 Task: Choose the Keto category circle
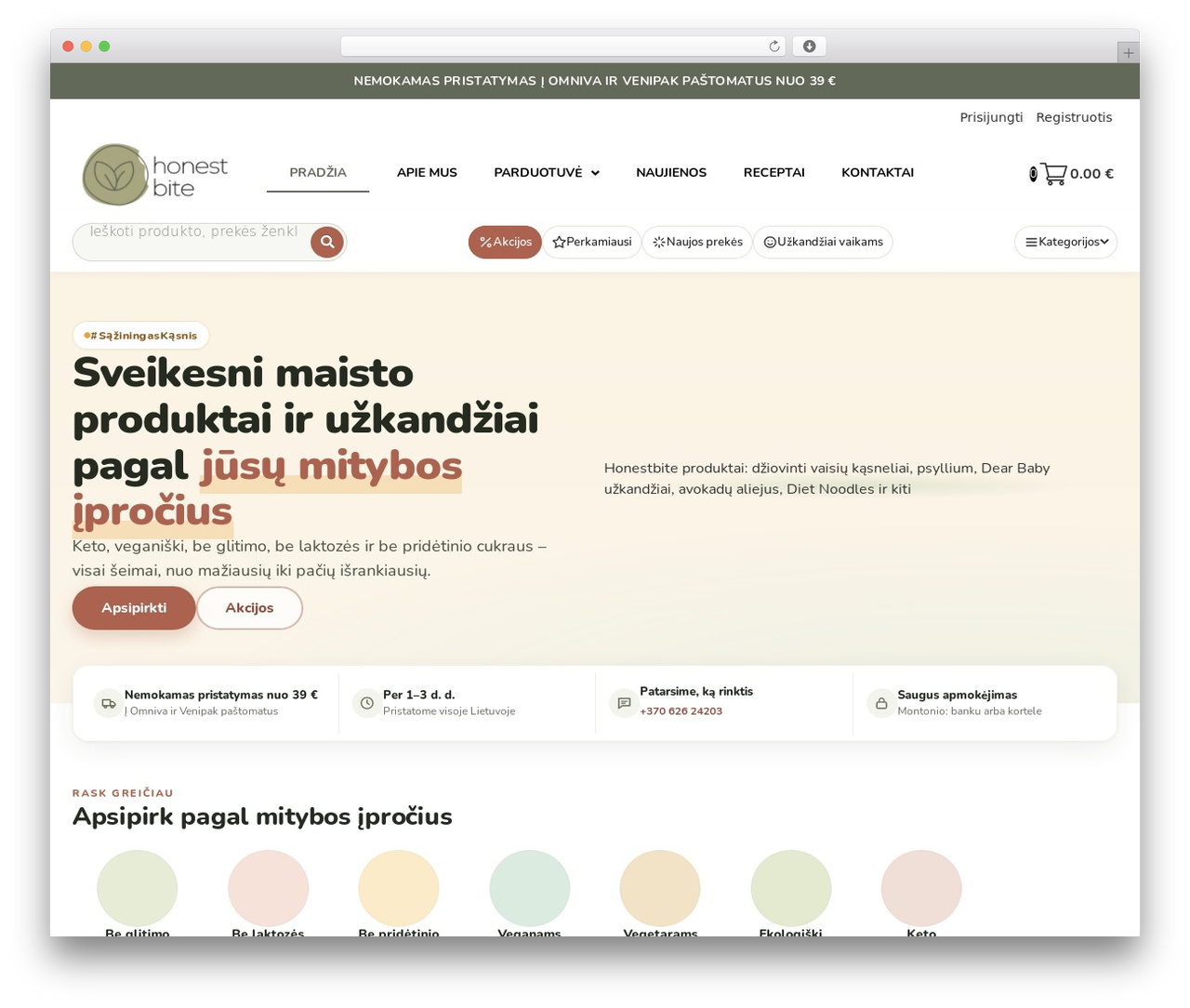[x=921, y=889]
